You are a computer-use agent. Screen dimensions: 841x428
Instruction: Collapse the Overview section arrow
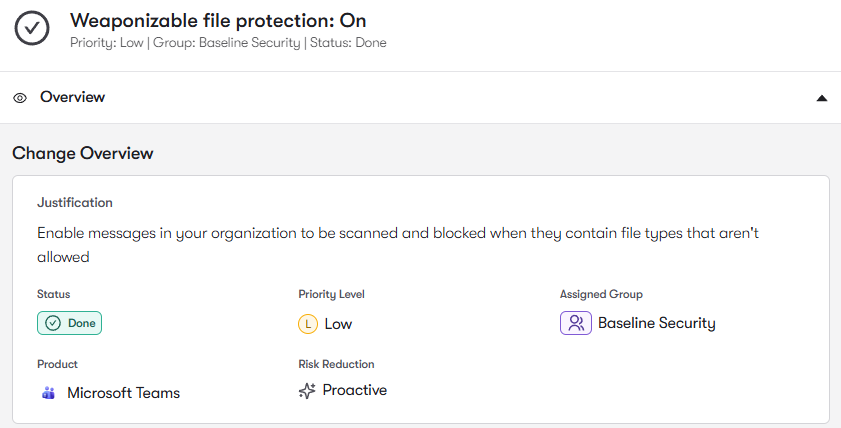click(821, 98)
